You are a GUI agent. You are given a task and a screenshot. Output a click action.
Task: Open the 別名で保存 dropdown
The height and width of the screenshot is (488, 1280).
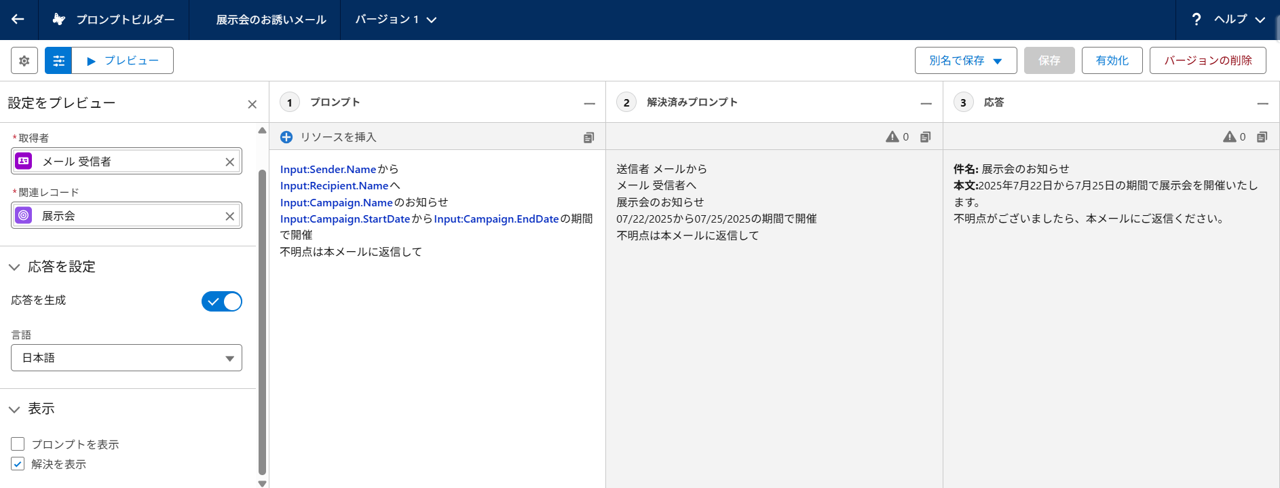tap(966, 61)
